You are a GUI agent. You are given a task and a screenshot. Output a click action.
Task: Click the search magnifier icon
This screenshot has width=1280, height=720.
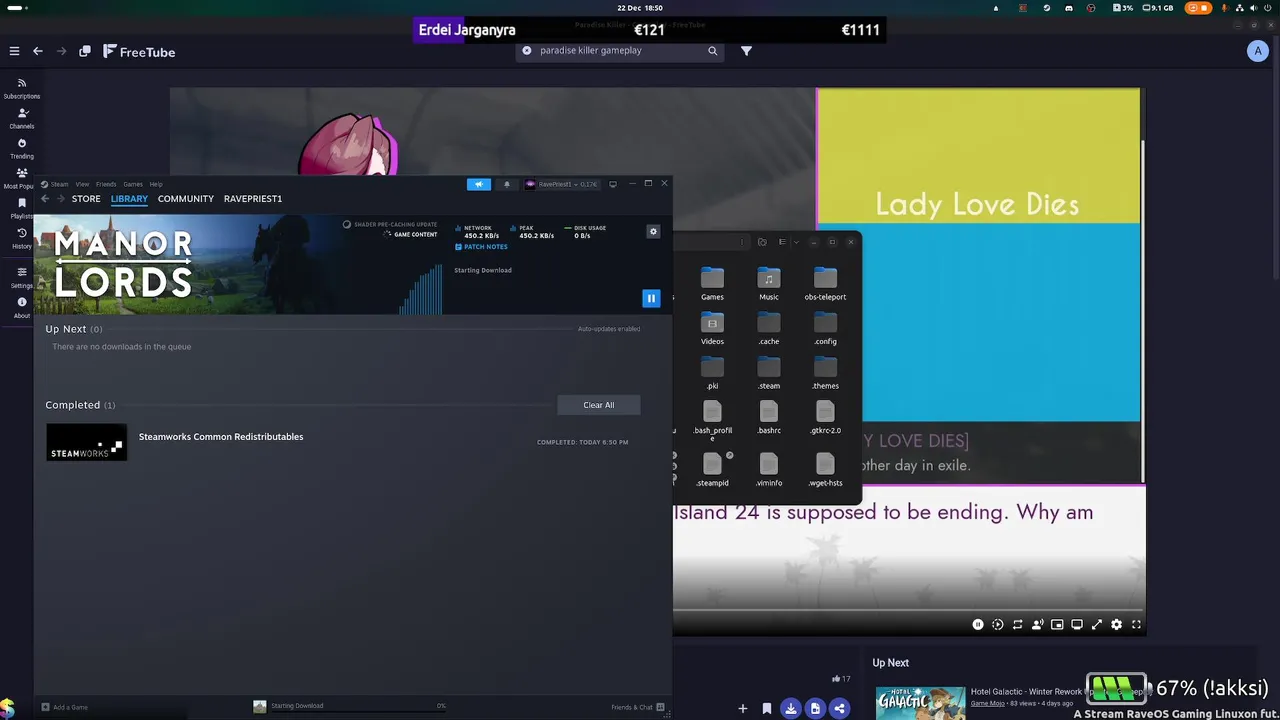point(713,51)
